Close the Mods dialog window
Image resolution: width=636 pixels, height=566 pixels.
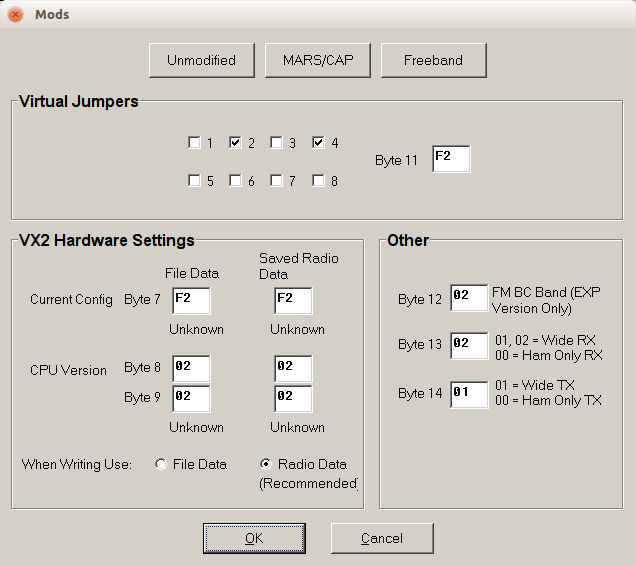tap(15, 15)
